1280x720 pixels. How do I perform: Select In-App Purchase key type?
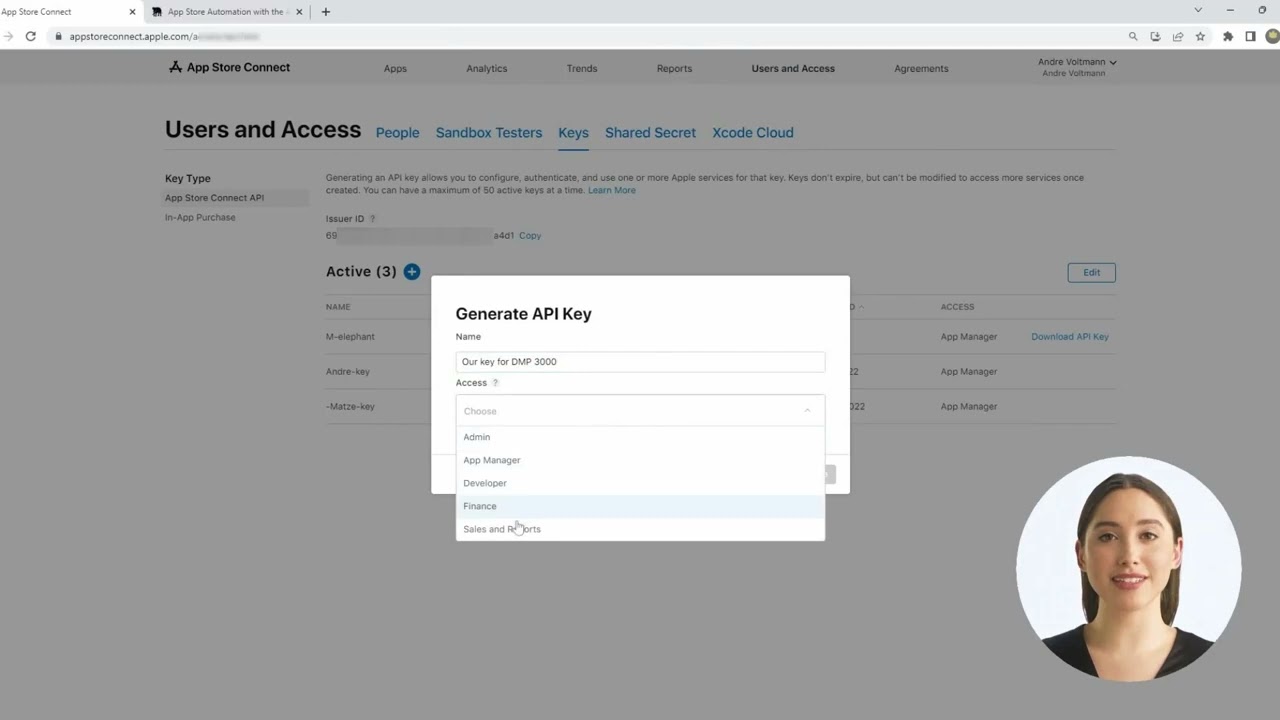coord(200,217)
